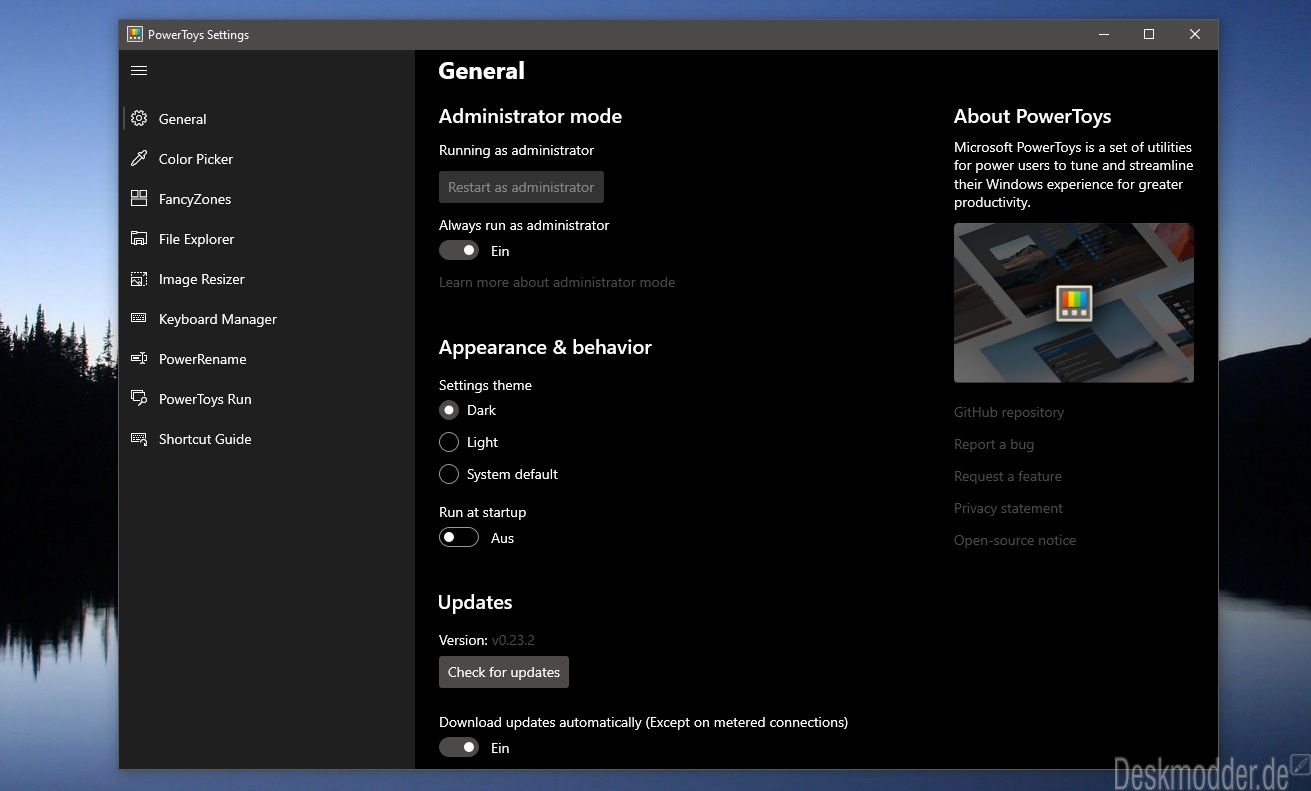Viewport: 1311px width, 791px height.
Task: Click the PowerRename sidebar icon
Action: (x=139, y=358)
